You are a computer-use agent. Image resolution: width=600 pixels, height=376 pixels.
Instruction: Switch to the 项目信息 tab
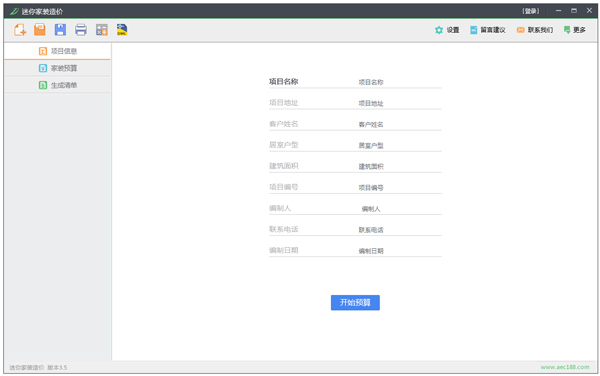click(57, 51)
